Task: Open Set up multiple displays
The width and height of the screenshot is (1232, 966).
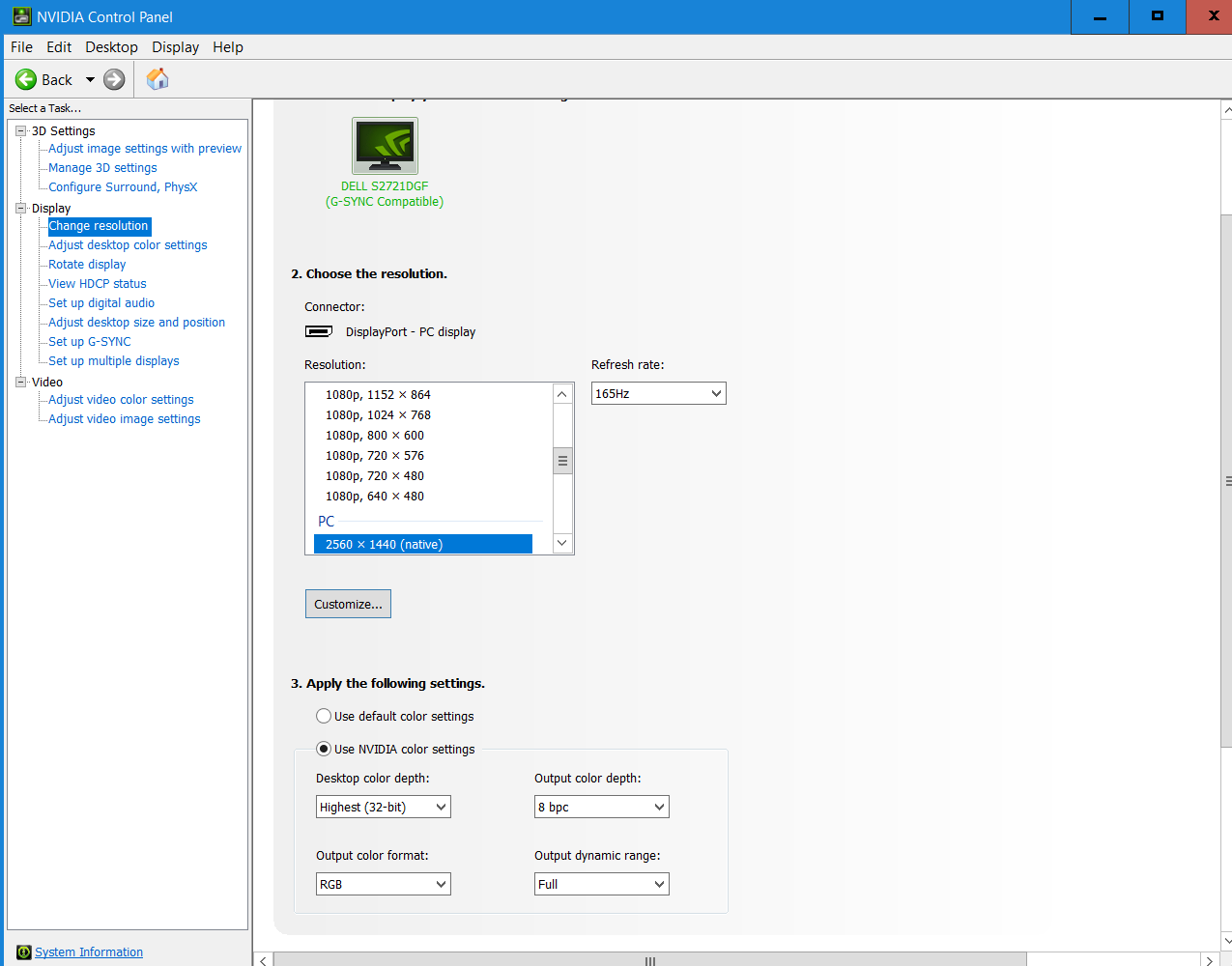Action: point(114,361)
